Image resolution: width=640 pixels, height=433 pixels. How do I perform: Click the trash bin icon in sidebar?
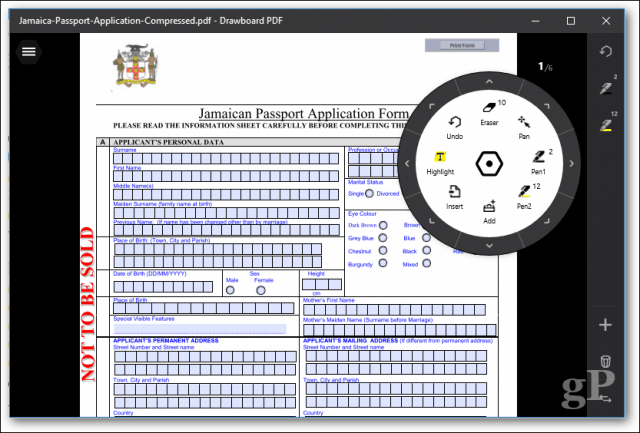click(x=606, y=361)
